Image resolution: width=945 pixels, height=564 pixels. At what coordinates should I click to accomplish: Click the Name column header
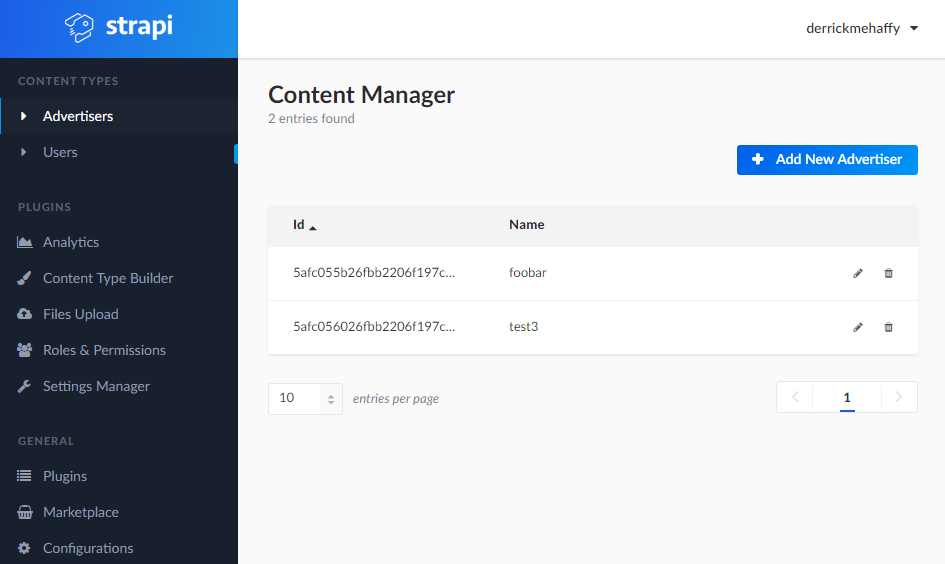[x=527, y=225]
